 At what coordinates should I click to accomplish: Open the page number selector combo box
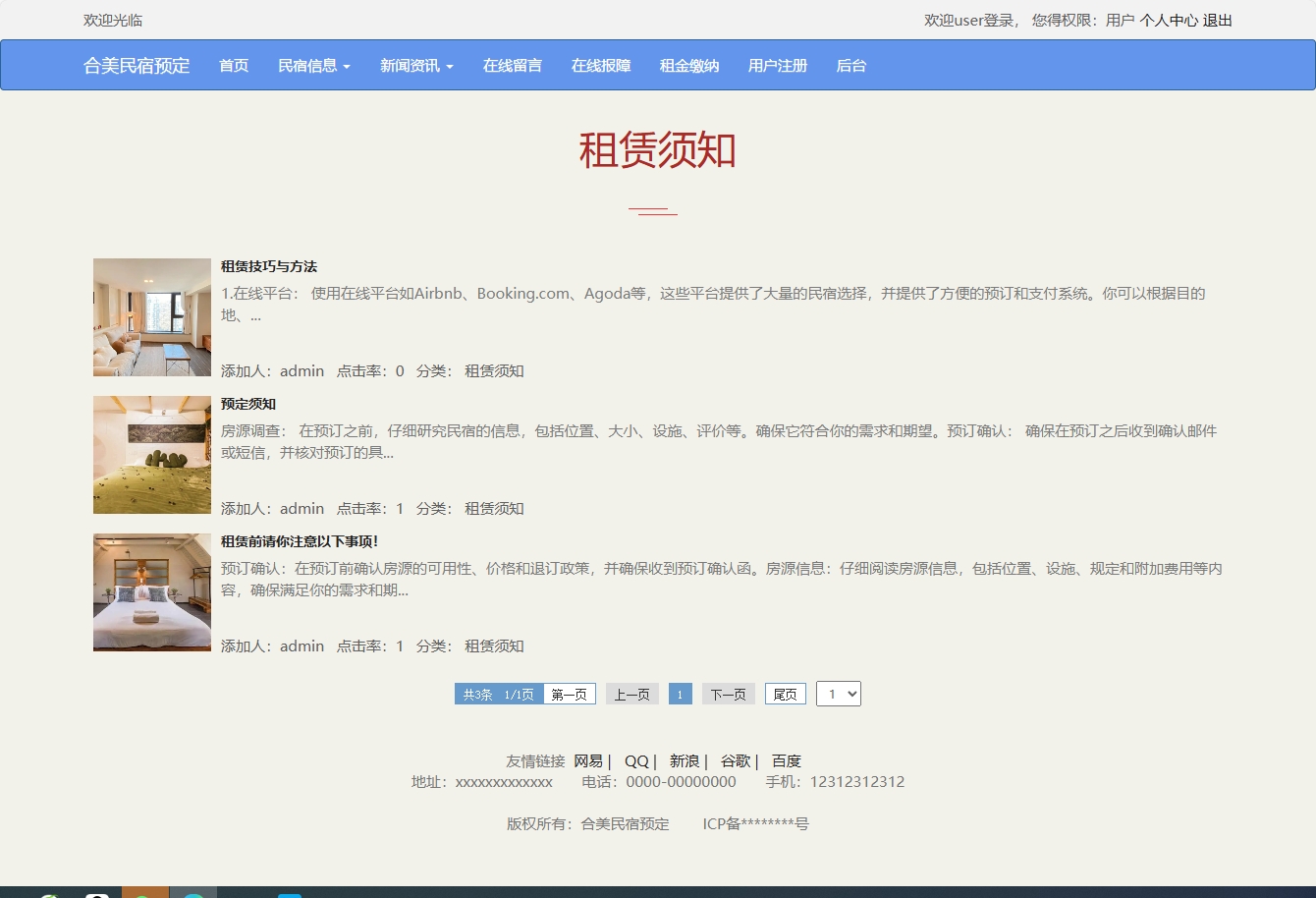click(838, 694)
